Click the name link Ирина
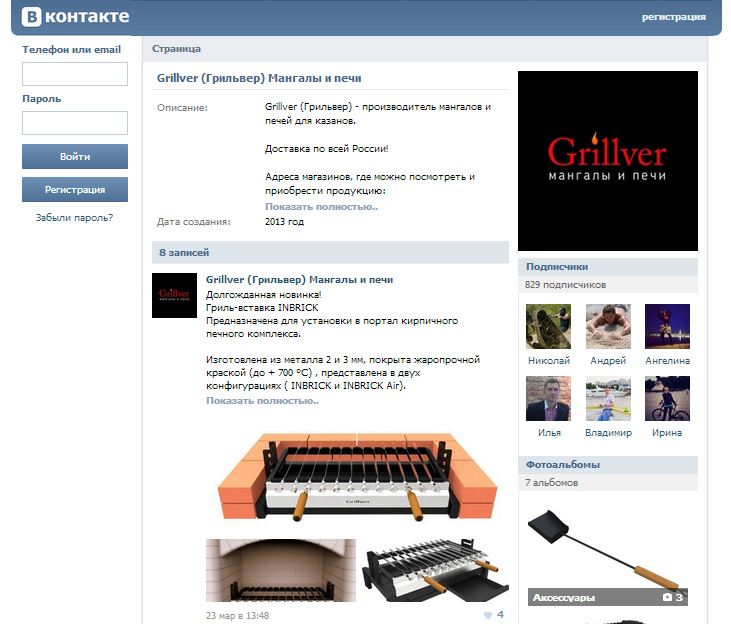 (x=667, y=433)
